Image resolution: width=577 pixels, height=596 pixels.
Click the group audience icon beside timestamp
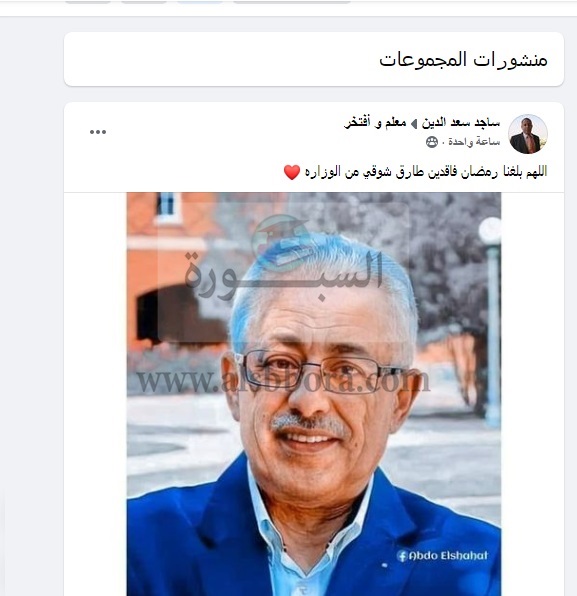pos(432,142)
